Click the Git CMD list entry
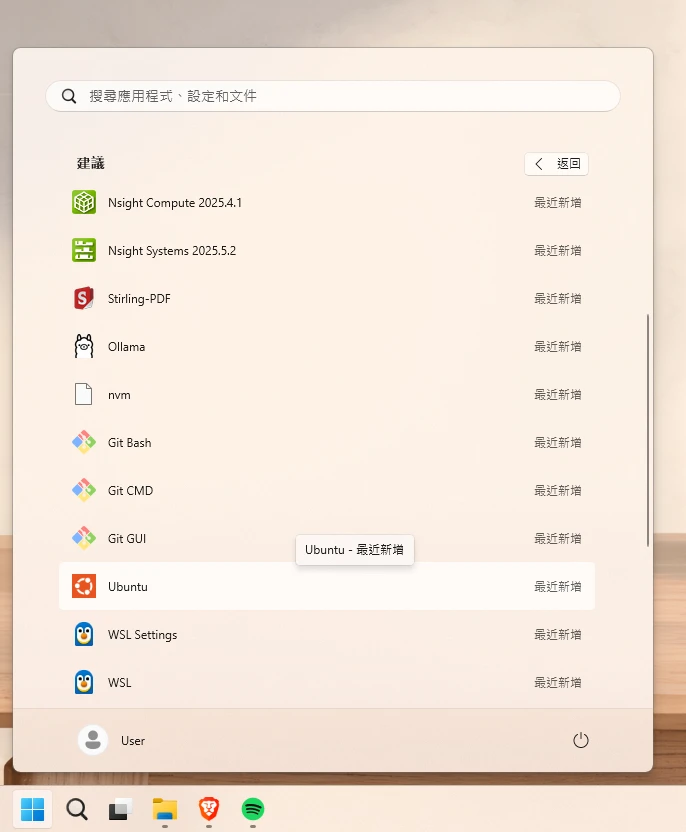Viewport: 686px width, 832px height. [x=326, y=490]
